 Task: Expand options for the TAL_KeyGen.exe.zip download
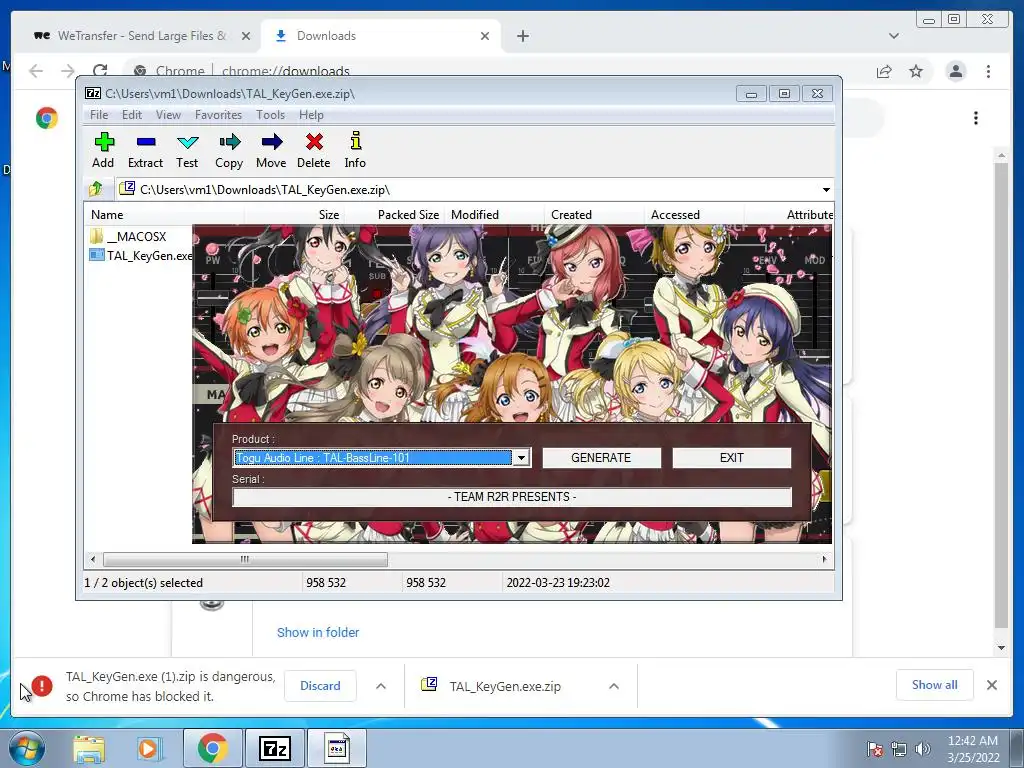coord(614,686)
